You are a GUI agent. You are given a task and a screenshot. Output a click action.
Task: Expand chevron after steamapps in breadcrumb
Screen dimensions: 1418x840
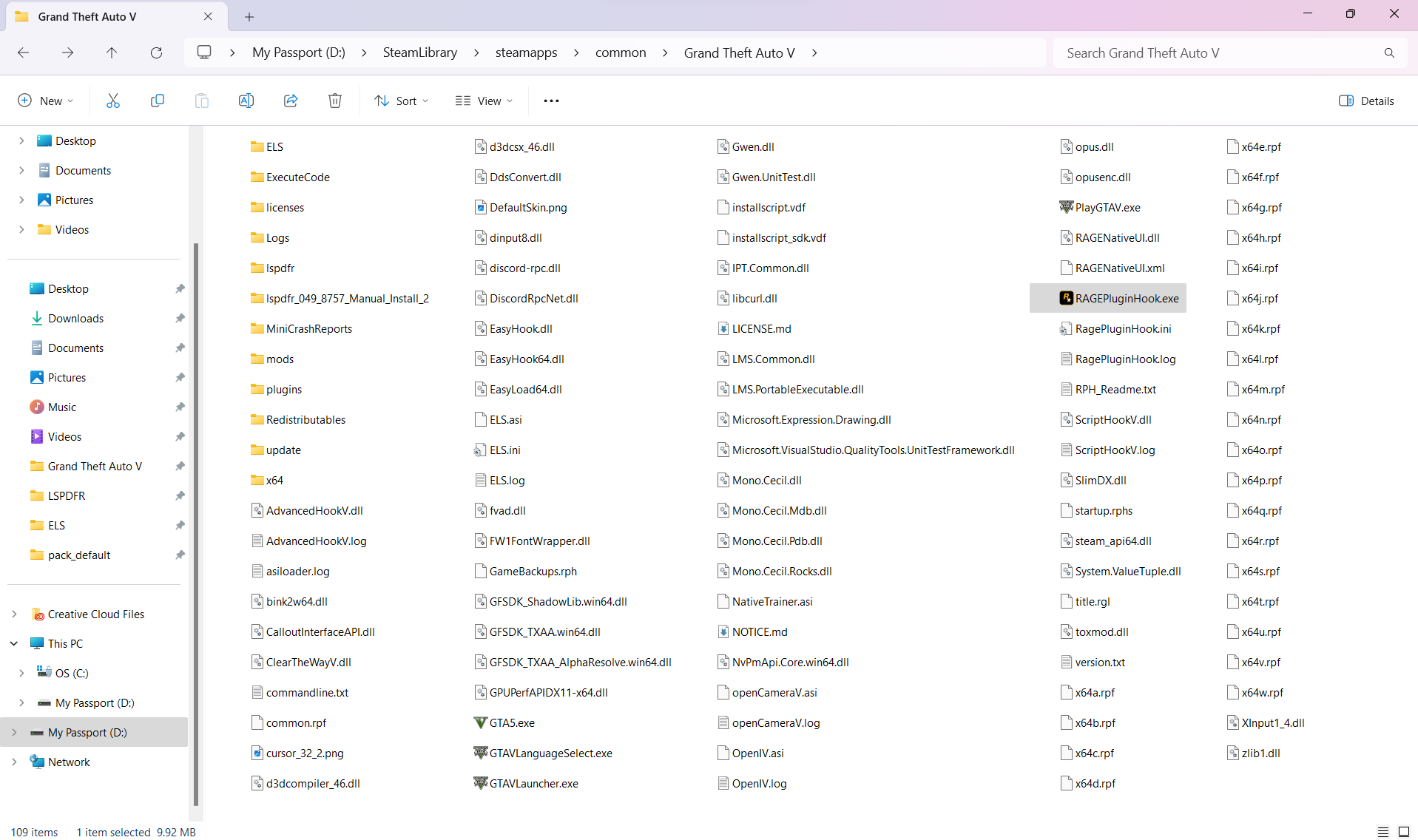[x=576, y=52]
